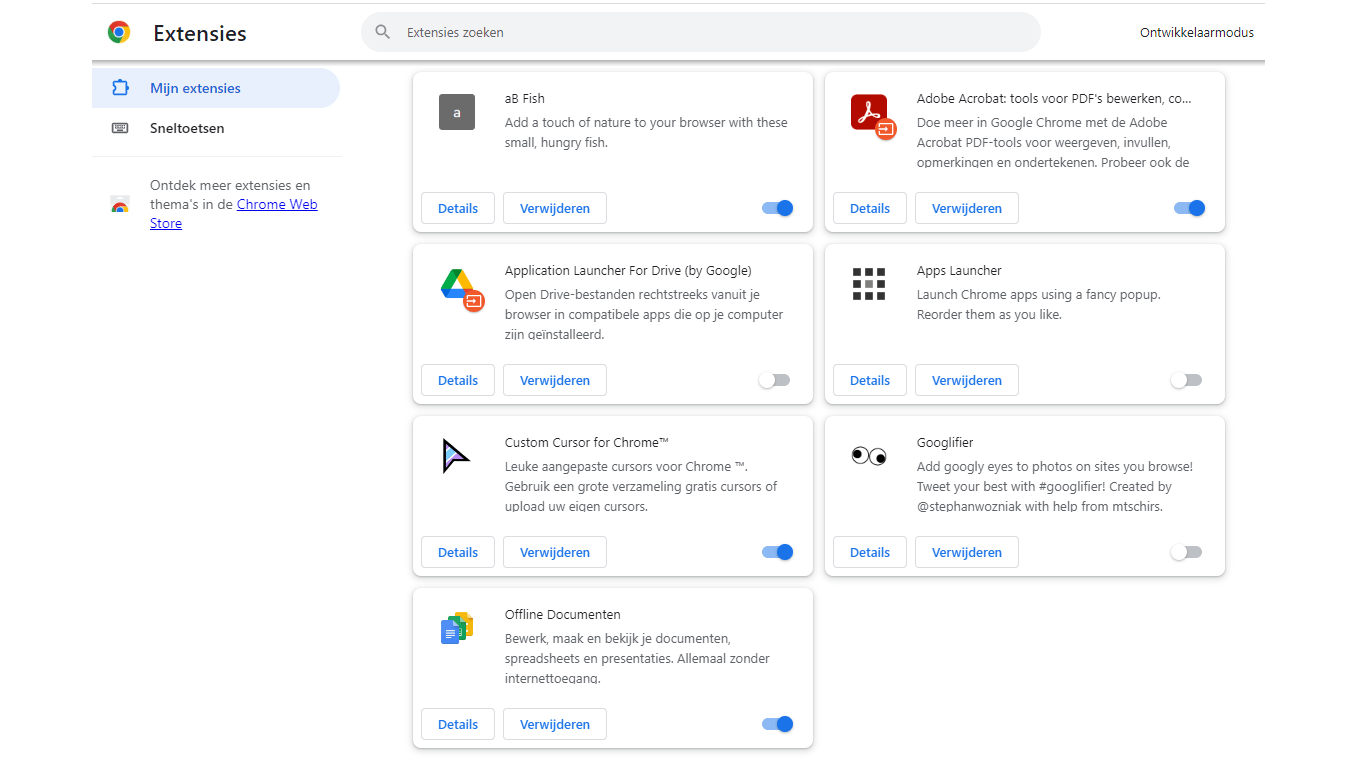The width and height of the screenshot is (1356, 763).
Task: Enable the Apps Launcher toggle
Action: point(1187,380)
